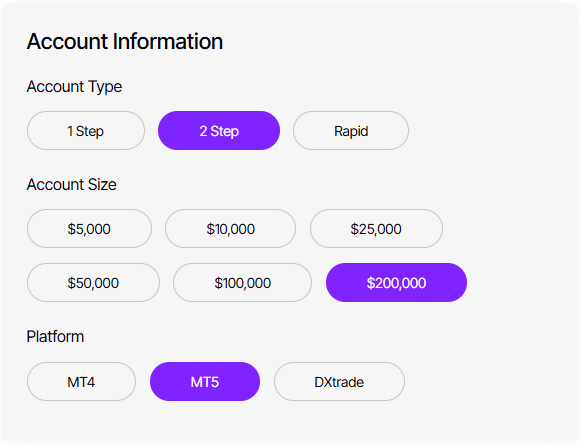Switch platform to DXtrade
The height and width of the screenshot is (445, 582).
(x=339, y=382)
